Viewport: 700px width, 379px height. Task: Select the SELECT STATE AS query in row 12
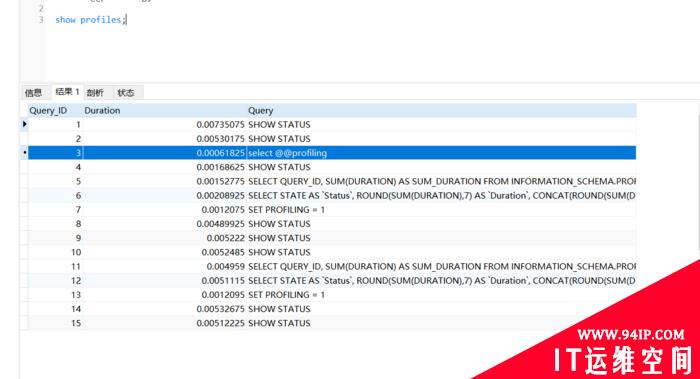[442, 281]
